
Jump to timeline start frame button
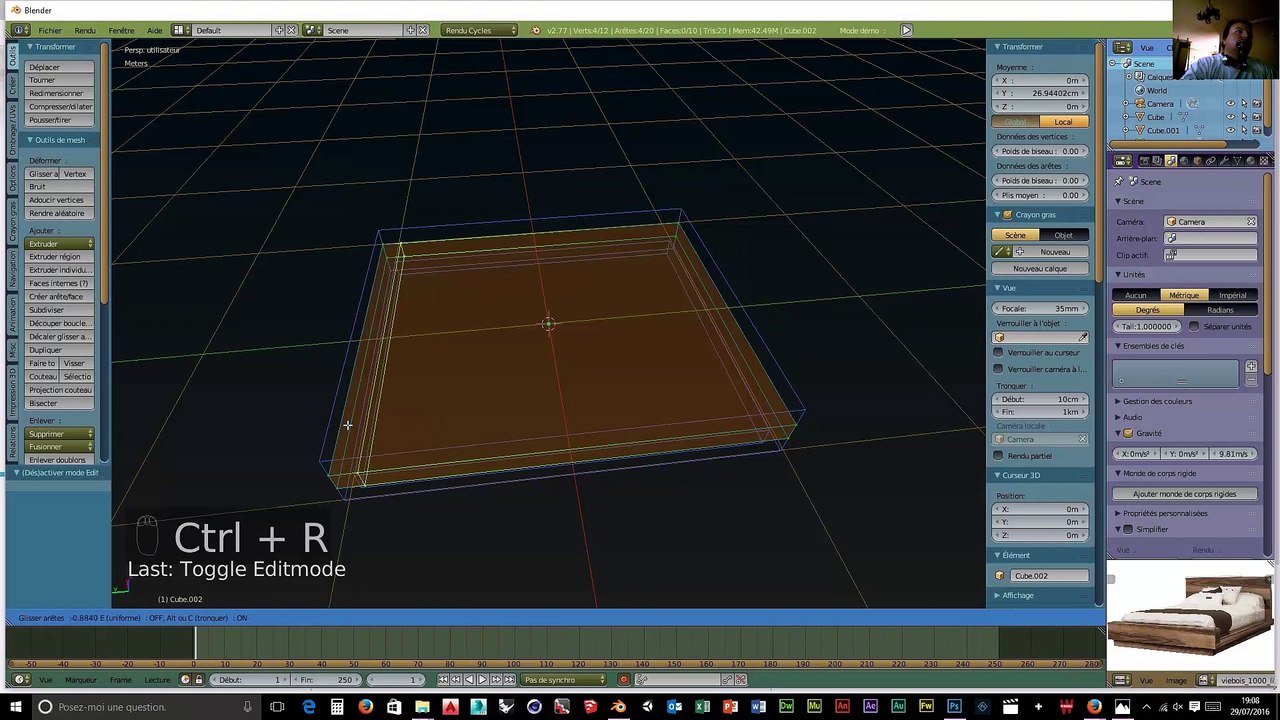click(443, 680)
